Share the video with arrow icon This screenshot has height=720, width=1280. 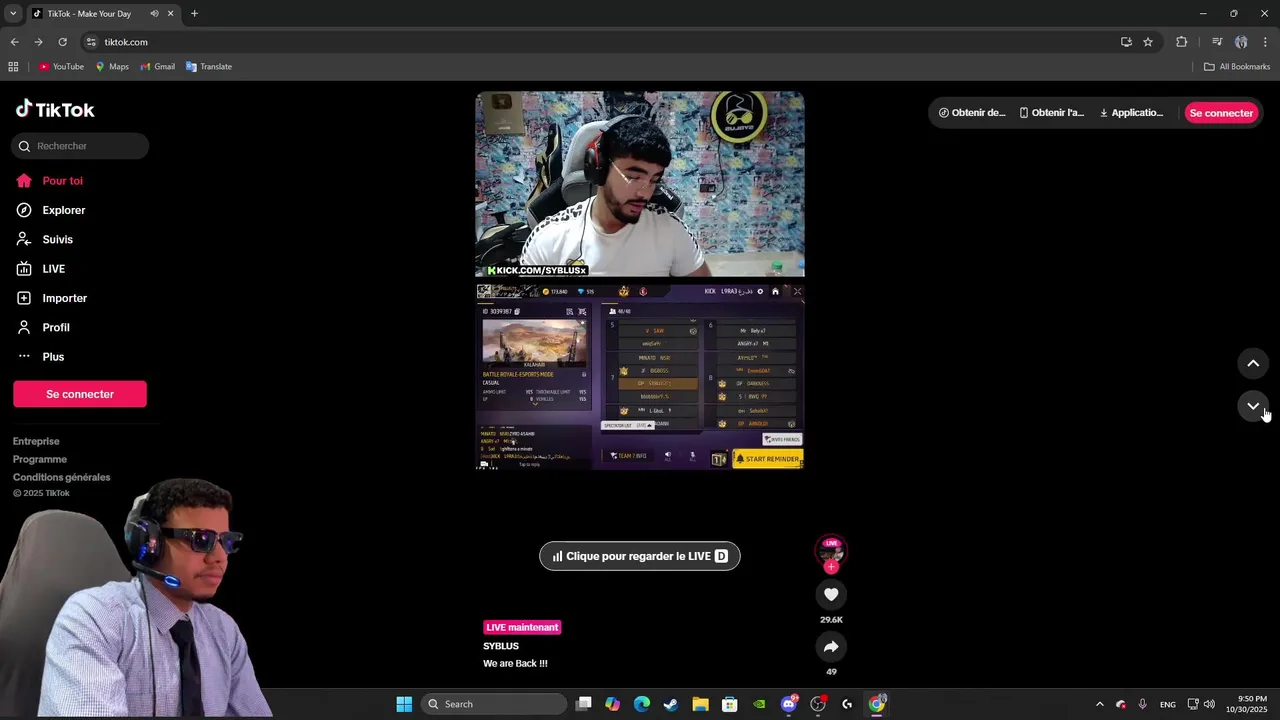tap(831, 647)
